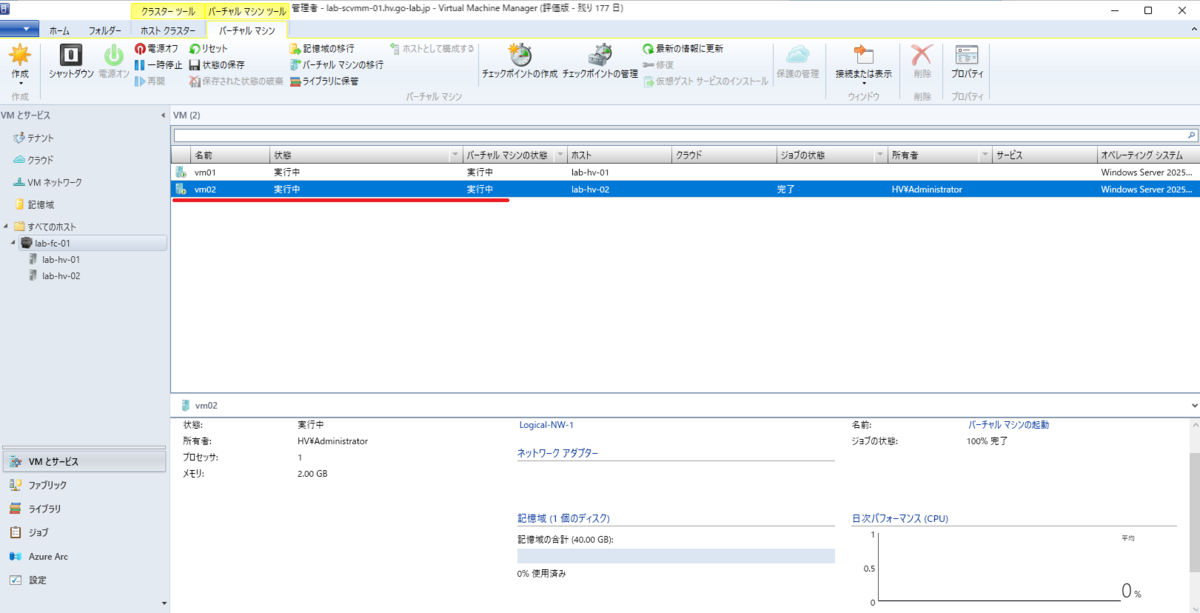Open the ジョブ workspace

coord(83,532)
